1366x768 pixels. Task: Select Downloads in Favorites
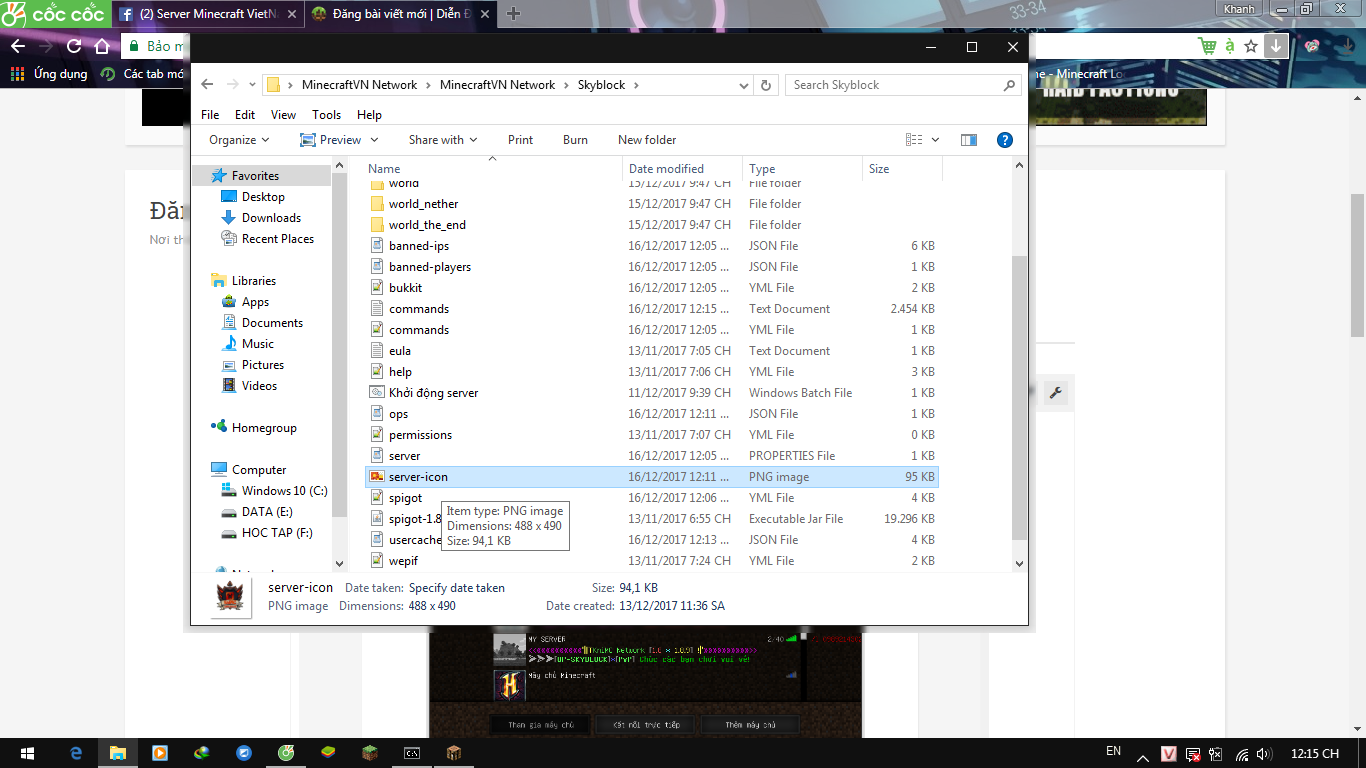271,218
